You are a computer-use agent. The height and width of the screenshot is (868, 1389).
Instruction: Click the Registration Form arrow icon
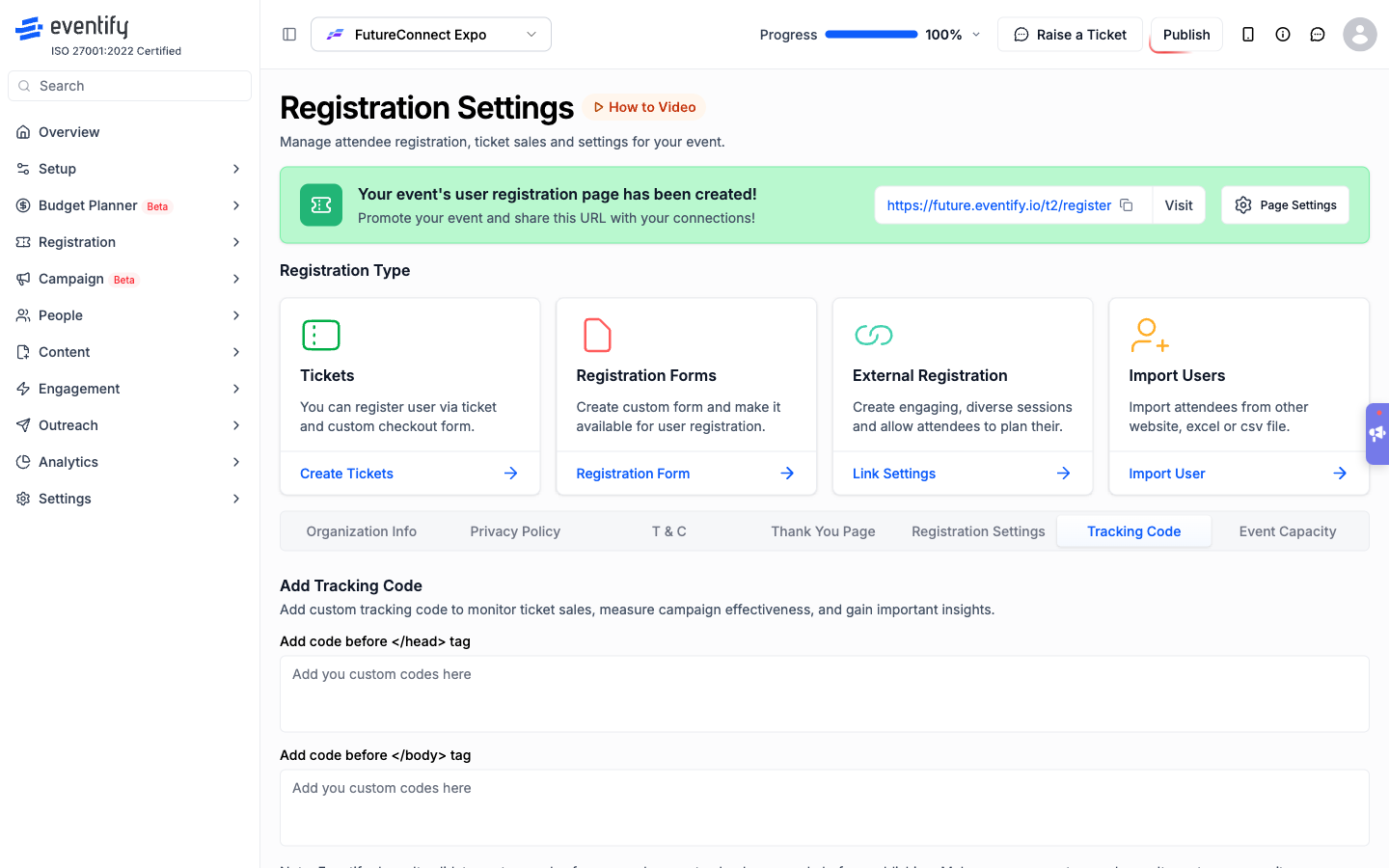tap(787, 474)
